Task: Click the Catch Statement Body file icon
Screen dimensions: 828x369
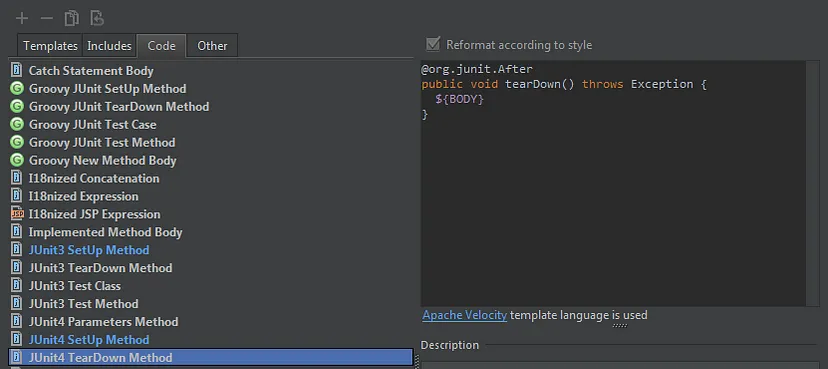Action: pos(17,70)
